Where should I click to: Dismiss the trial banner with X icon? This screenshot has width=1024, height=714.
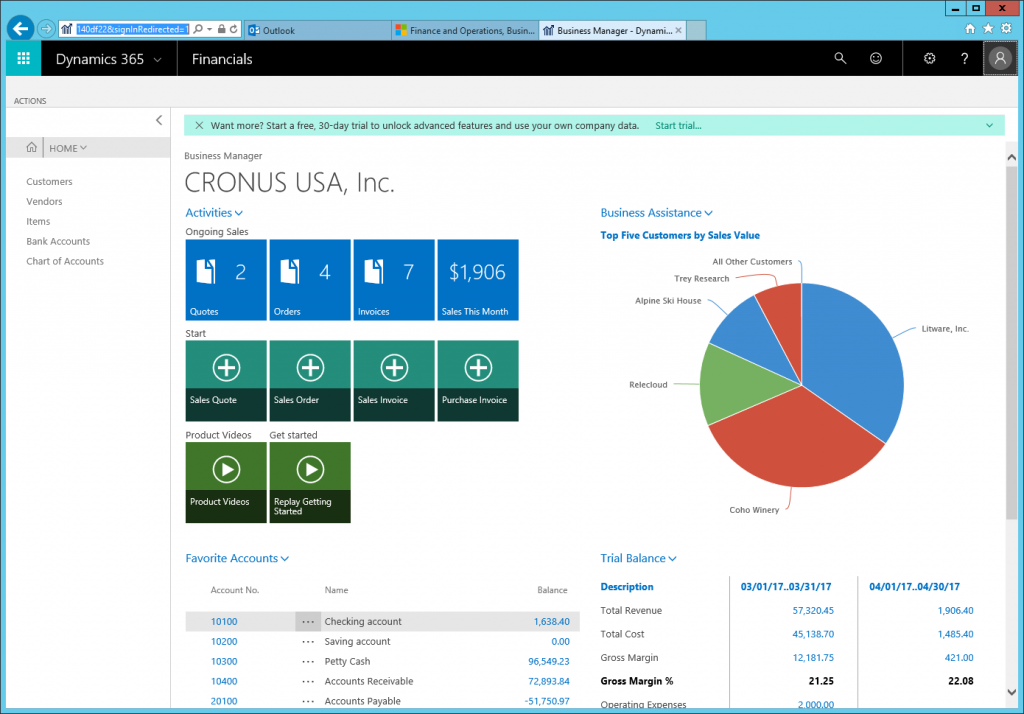(x=199, y=125)
